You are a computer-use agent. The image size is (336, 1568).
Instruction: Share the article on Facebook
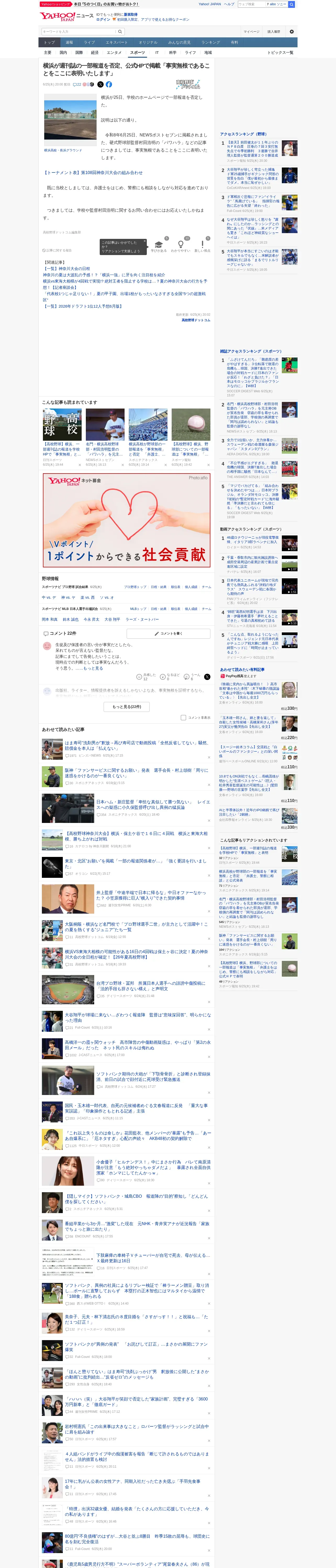pyautogui.click(x=109, y=85)
